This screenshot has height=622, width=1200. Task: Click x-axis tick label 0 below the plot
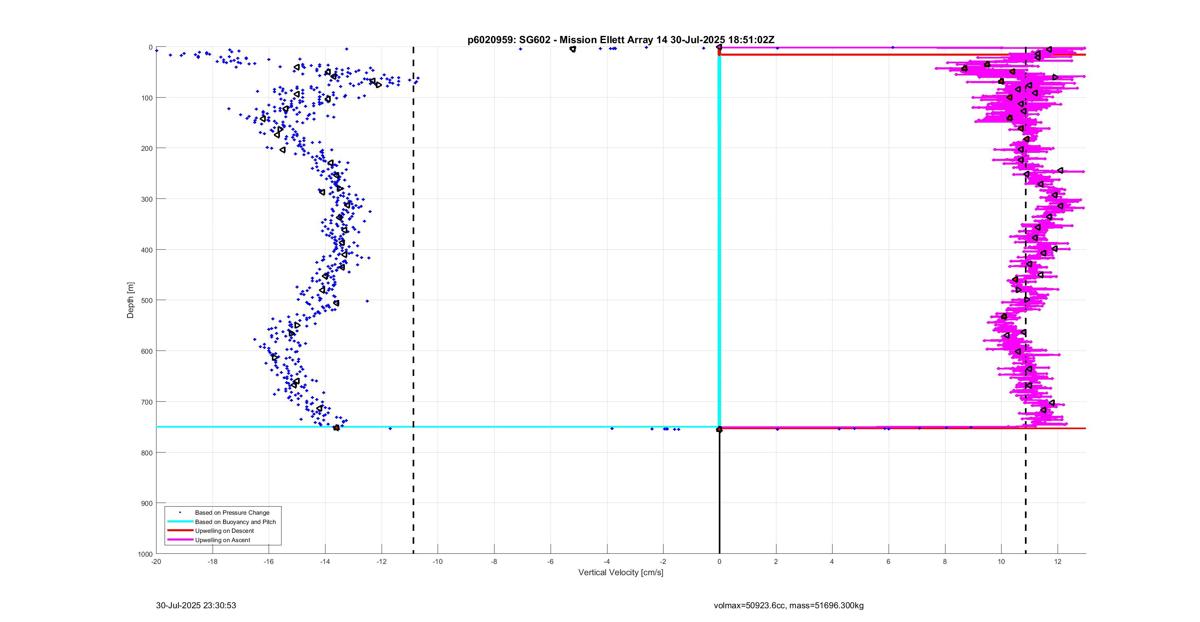pos(720,561)
